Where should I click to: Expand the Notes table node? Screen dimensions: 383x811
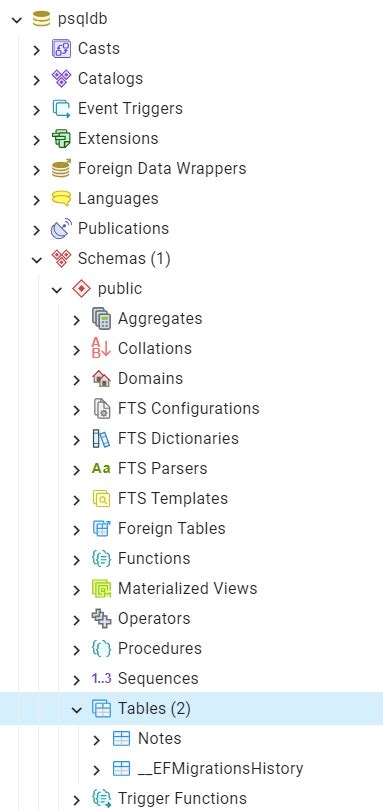(x=97, y=740)
